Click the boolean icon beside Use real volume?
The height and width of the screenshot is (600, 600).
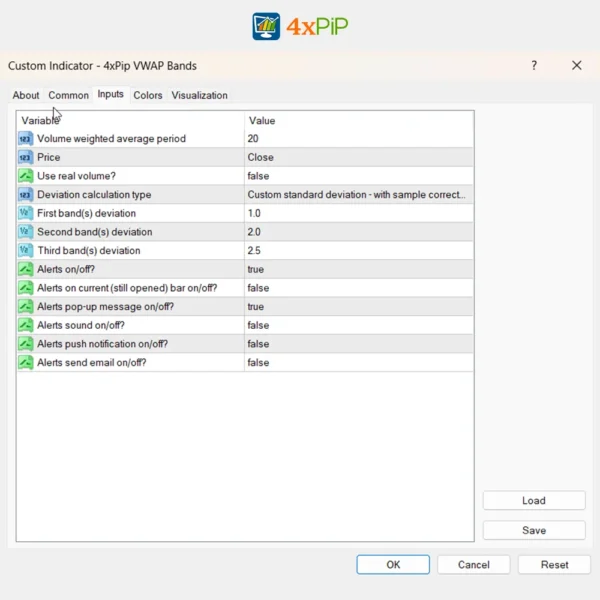pos(25,176)
